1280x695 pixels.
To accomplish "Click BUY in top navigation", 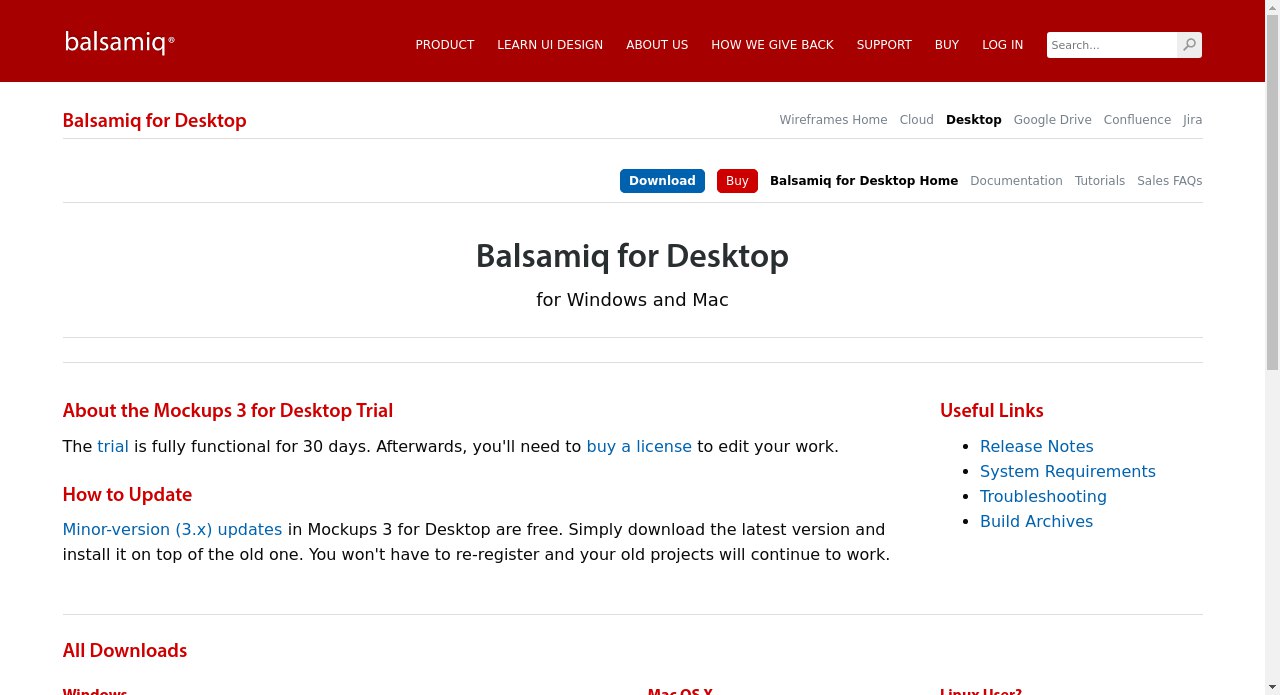I will [947, 45].
